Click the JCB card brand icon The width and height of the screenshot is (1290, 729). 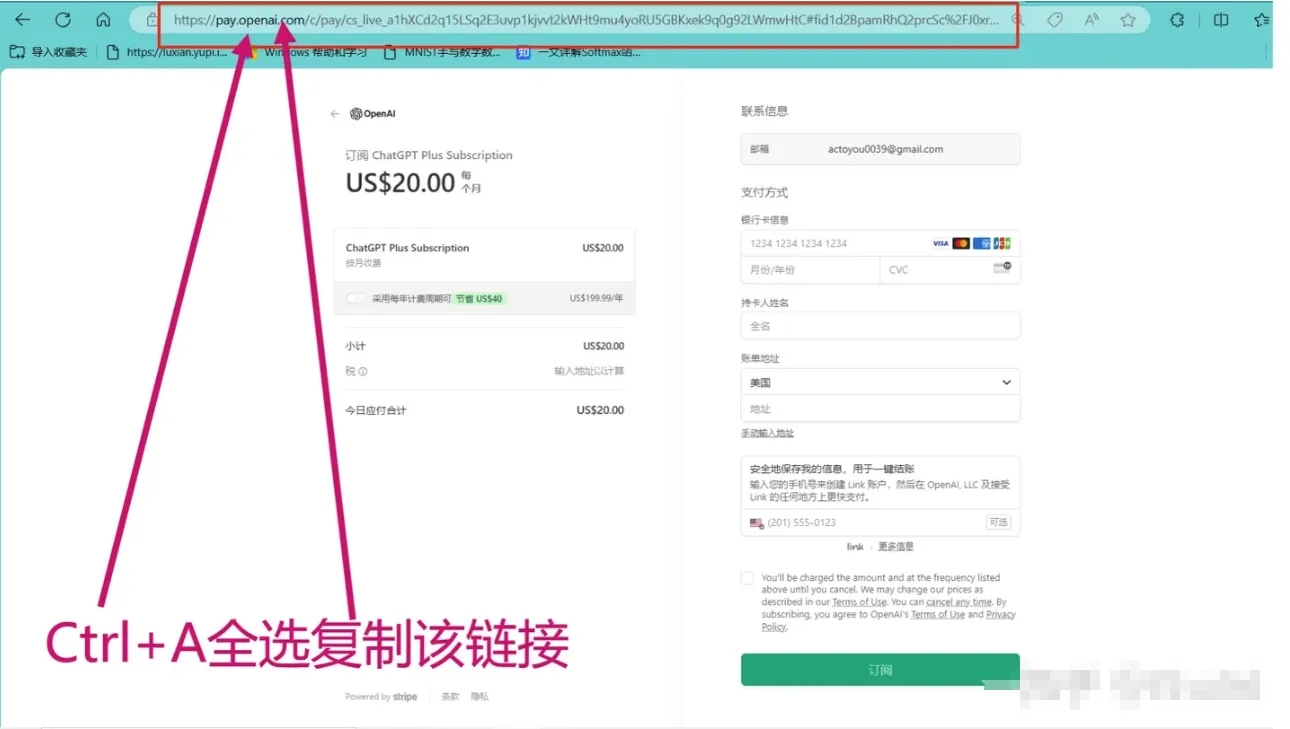click(1002, 243)
